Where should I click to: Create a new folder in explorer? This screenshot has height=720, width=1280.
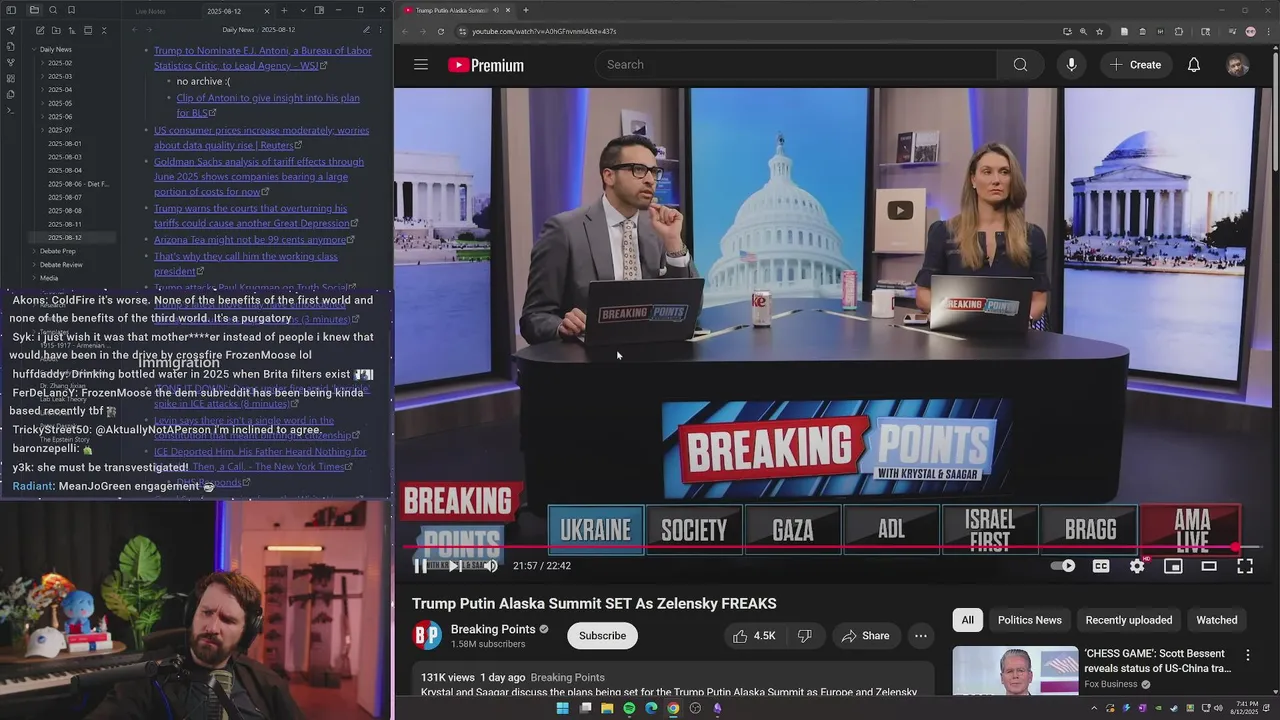(x=56, y=30)
